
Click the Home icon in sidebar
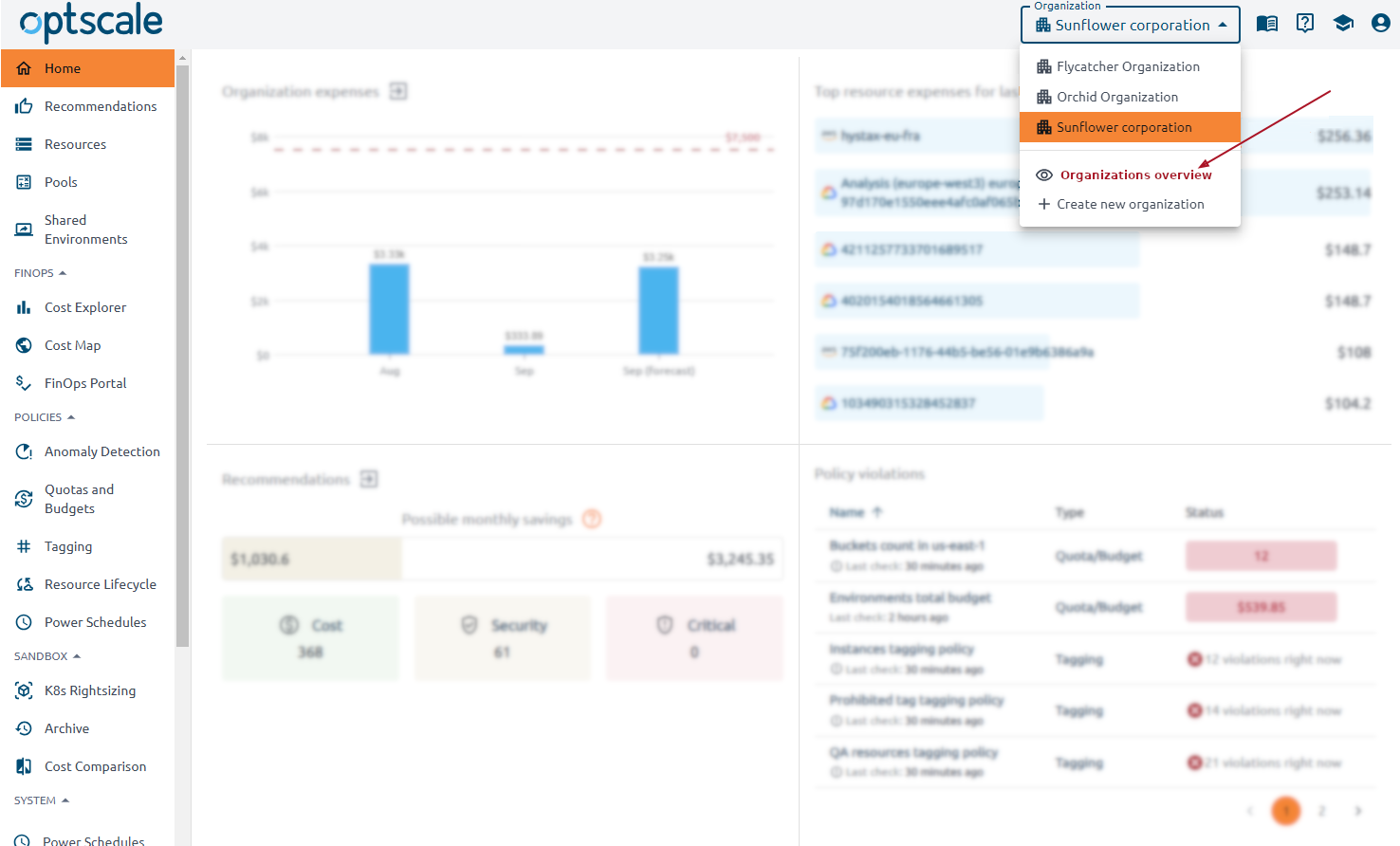tap(24, 68)
